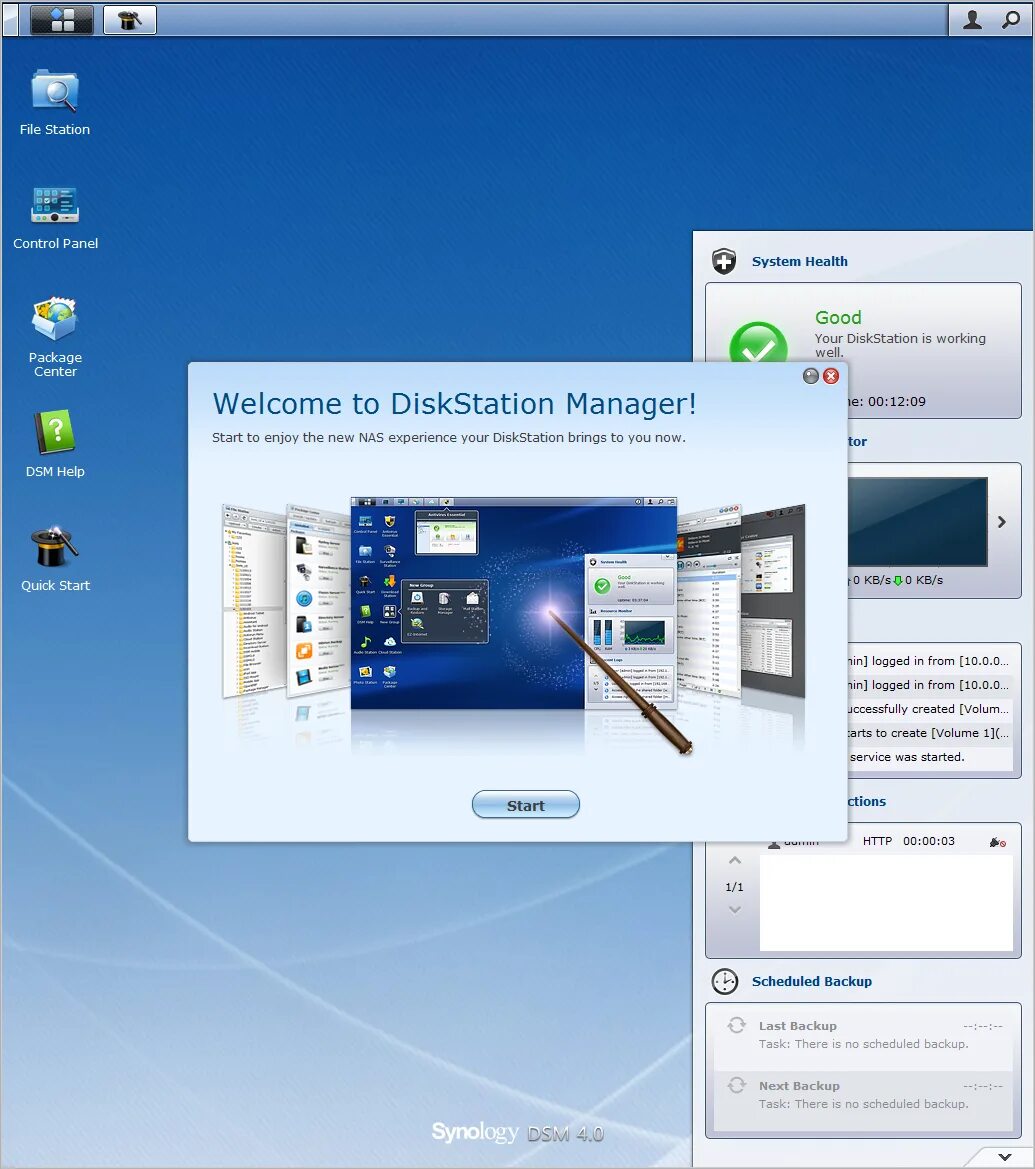The image size is (1035, 1169).
Task: Open the Scheduled Backup widget title
Action: point(811,982)
